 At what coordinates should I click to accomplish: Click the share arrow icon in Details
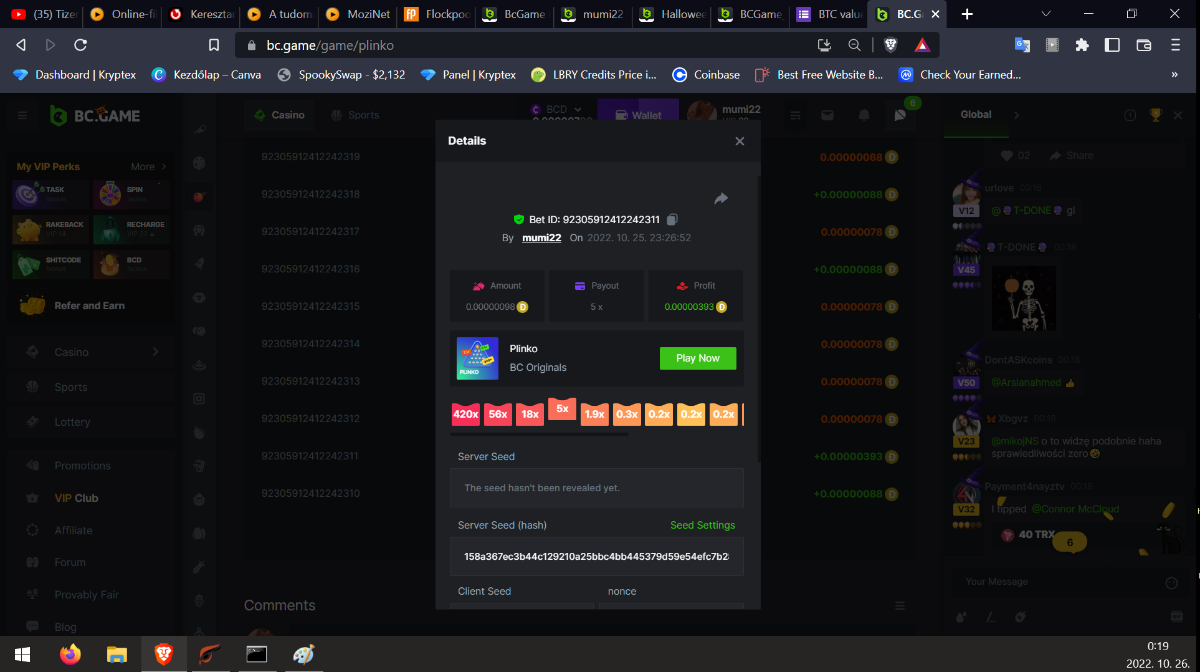[x=721, y=199]
